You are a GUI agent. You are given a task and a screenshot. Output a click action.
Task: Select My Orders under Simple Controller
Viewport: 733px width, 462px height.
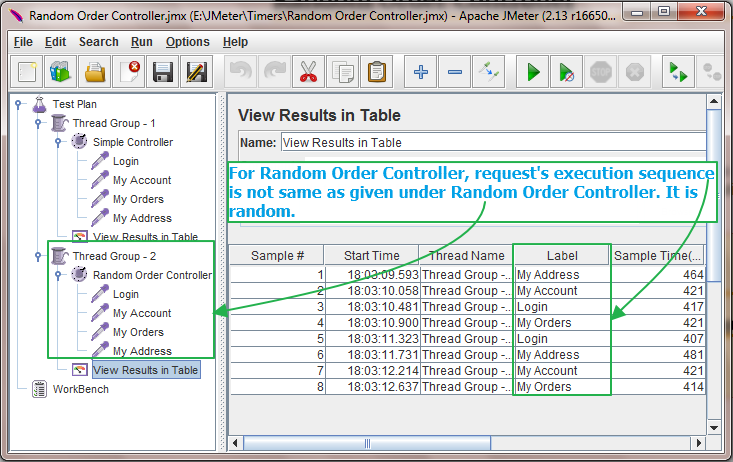pyautogui.click(x=138, y=199)
